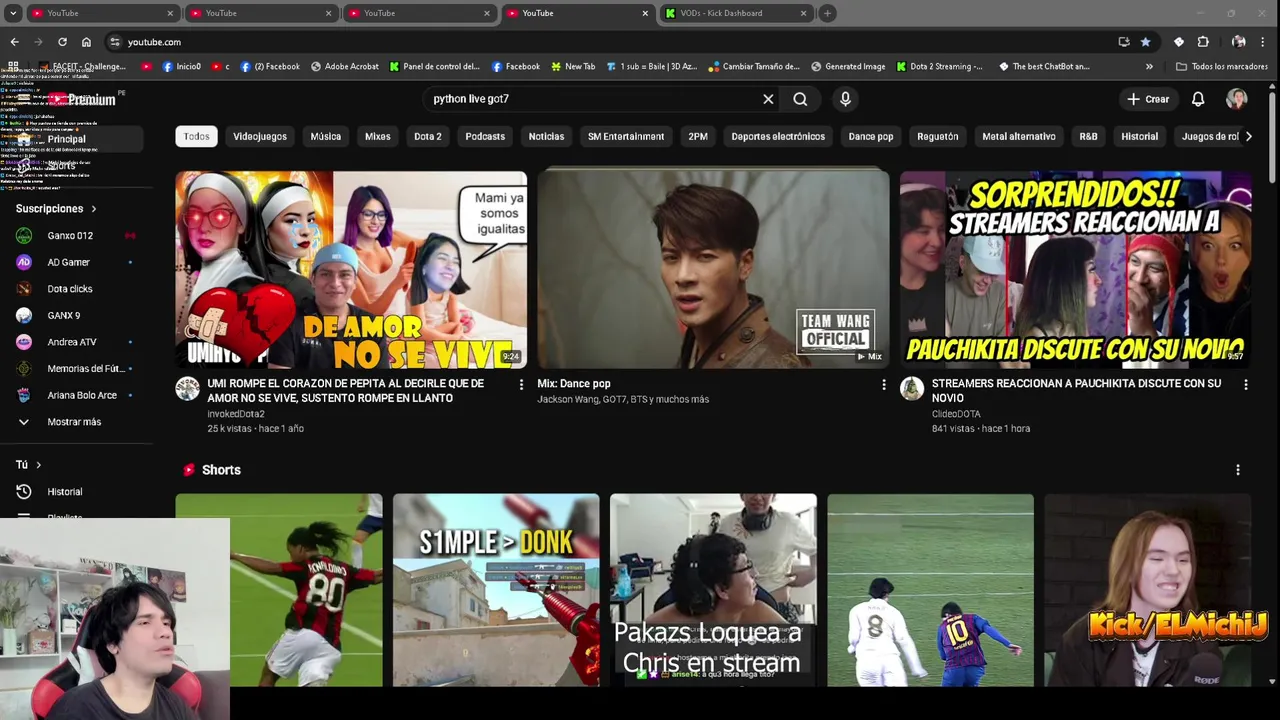Open a new browser tab
This screenshot has width=1280, height=720.
[x=827, y=13]
